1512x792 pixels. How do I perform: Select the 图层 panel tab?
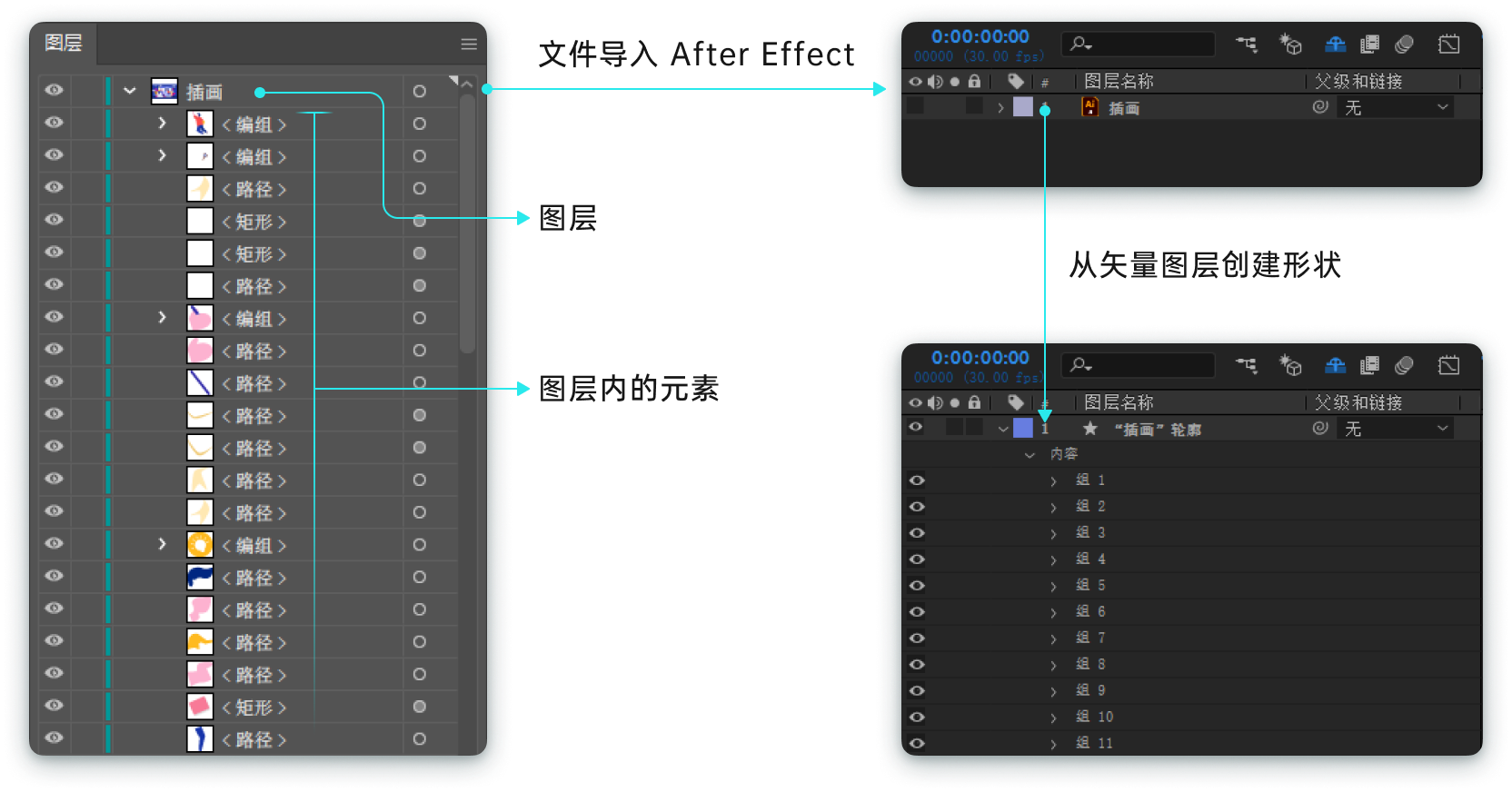(64, 43)
